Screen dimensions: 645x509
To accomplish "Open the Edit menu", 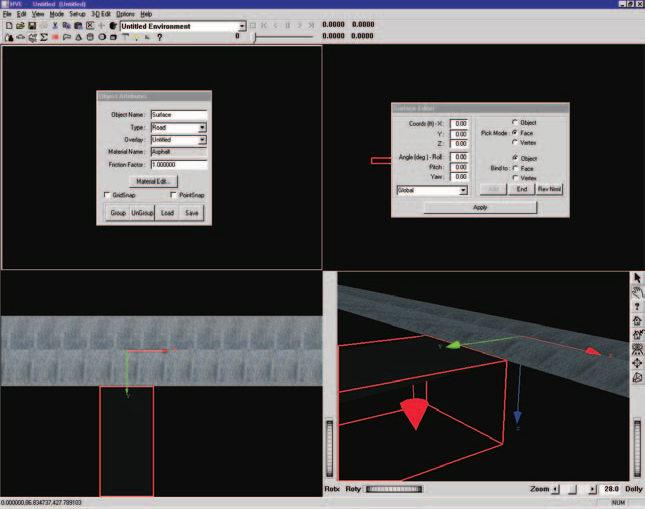I will (x=21, y=14).
